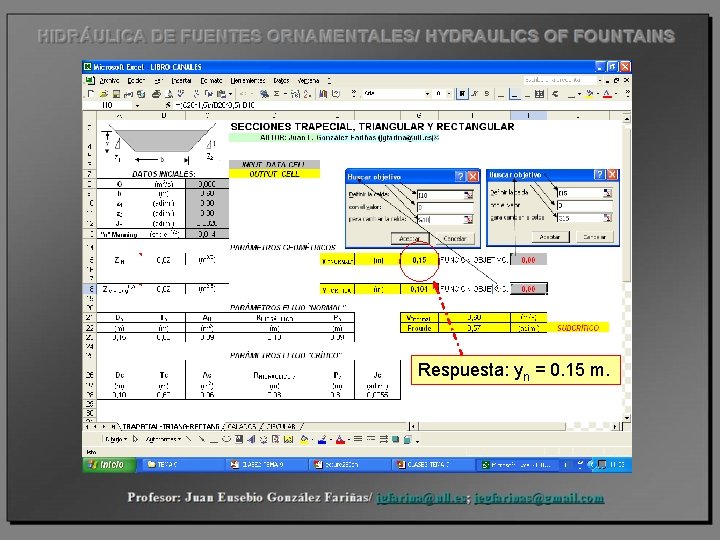Select the Arrow drawing tool
The image size is (720, 540).
[201, 439]
